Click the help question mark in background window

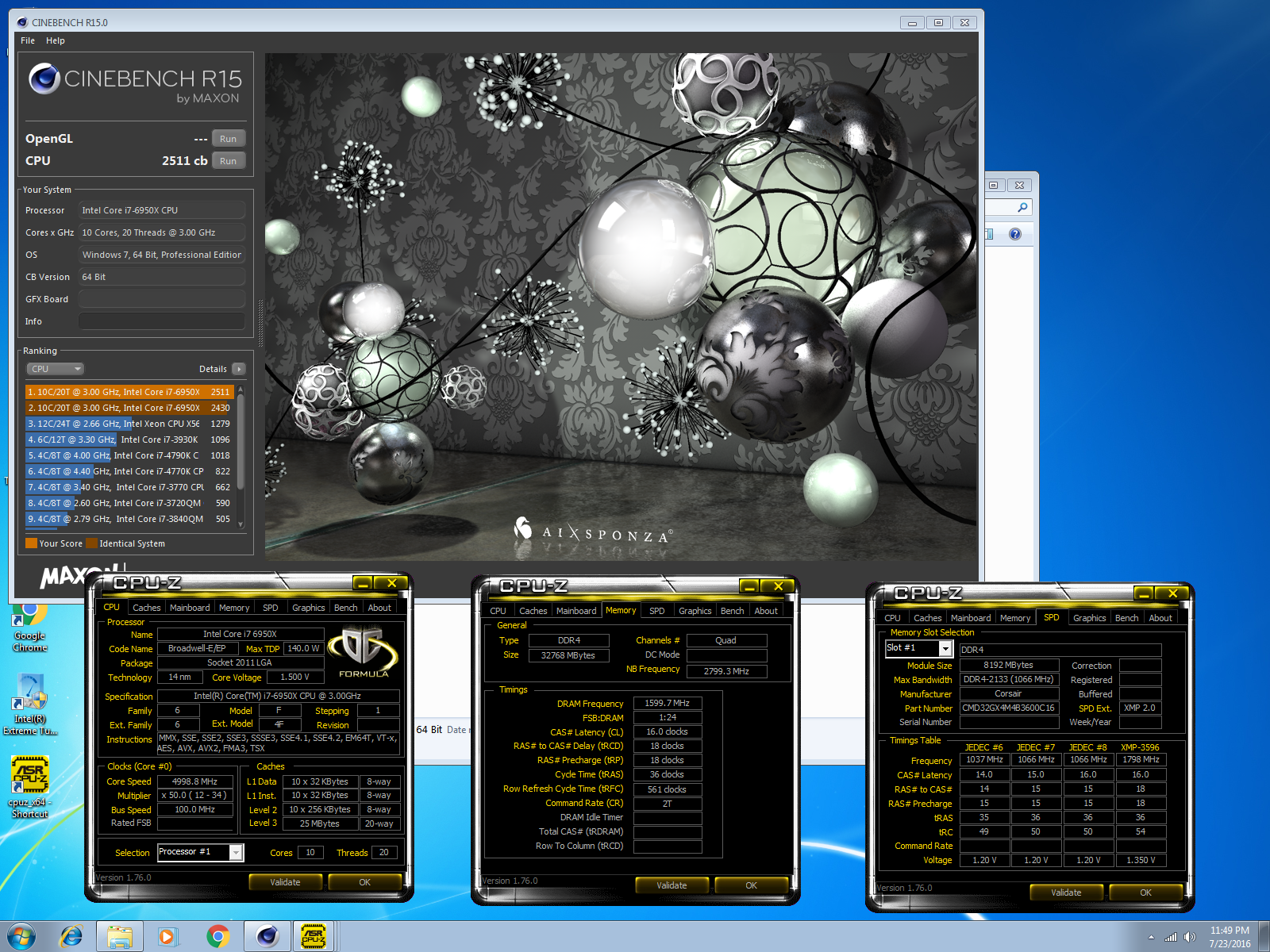coord(1015,234)
